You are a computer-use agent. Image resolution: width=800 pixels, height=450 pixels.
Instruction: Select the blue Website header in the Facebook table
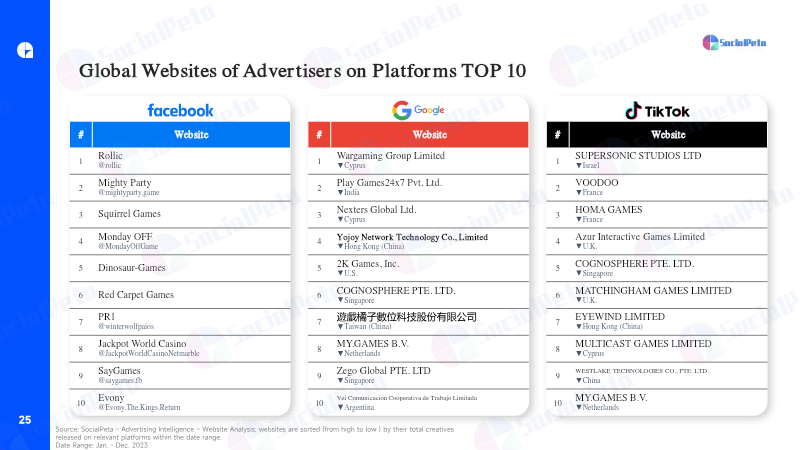(x=191, y=135)
